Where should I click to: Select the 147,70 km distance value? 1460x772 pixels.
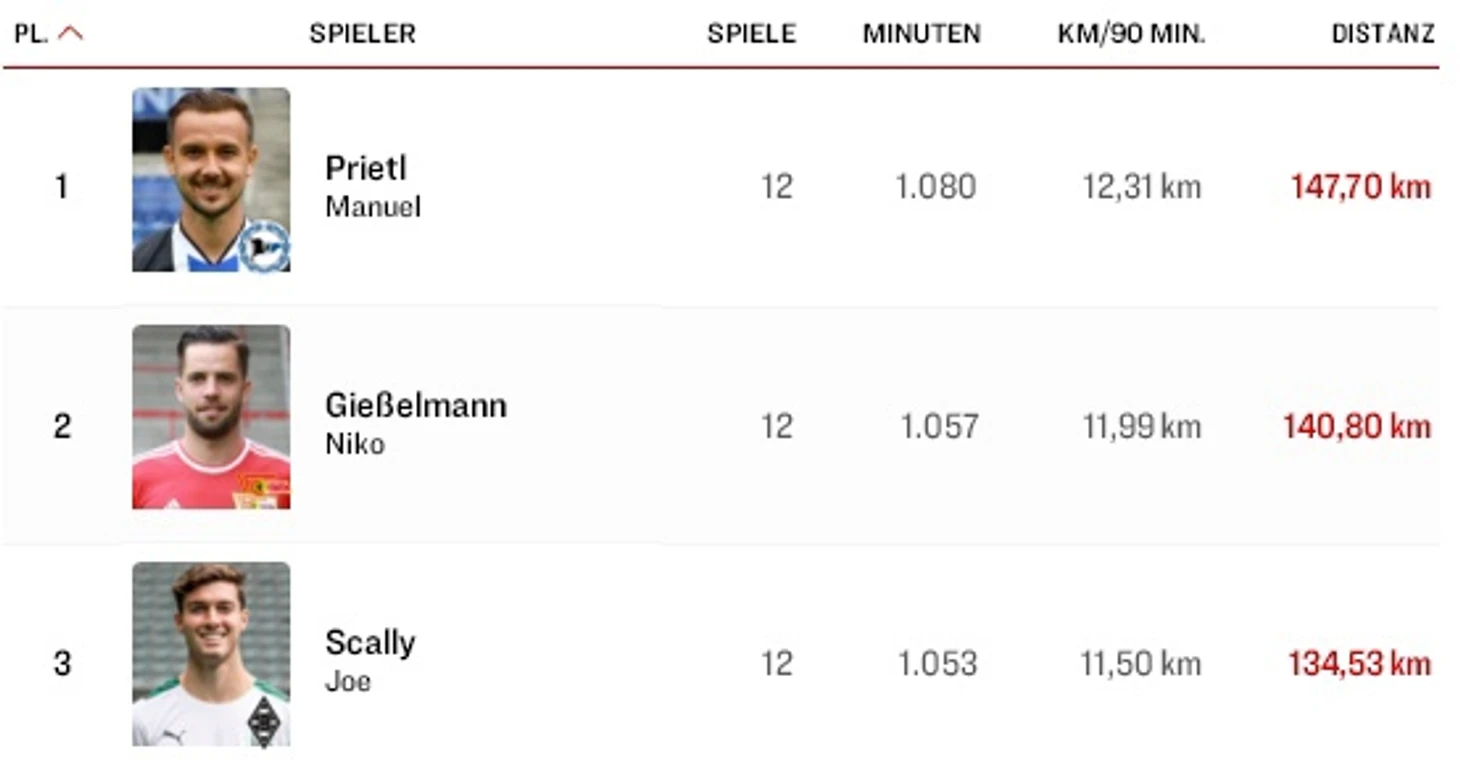(x=1360, y=187)
